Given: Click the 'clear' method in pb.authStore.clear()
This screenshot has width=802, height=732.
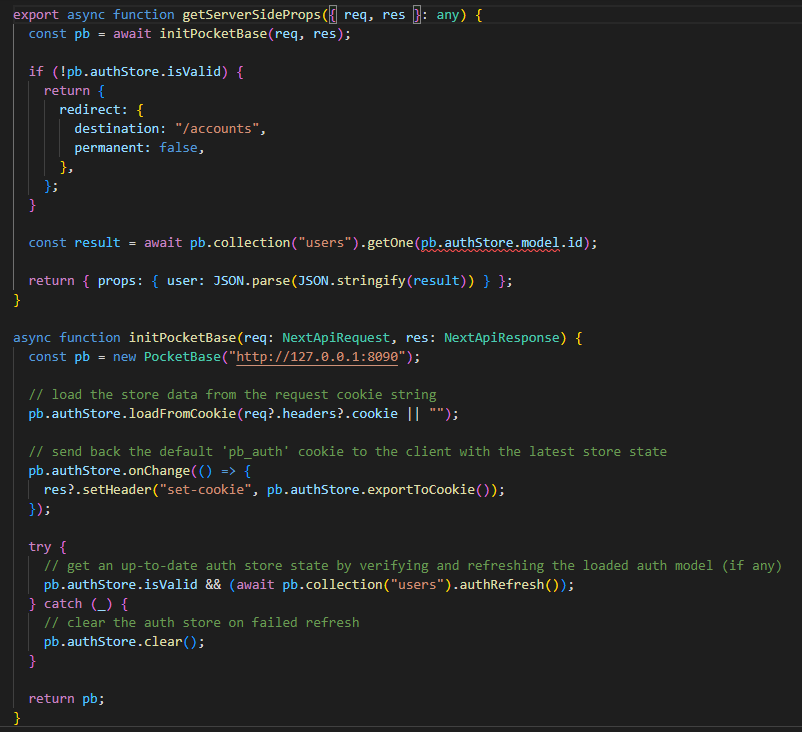Looking at the screenshot, I should (x=163, y=641).
